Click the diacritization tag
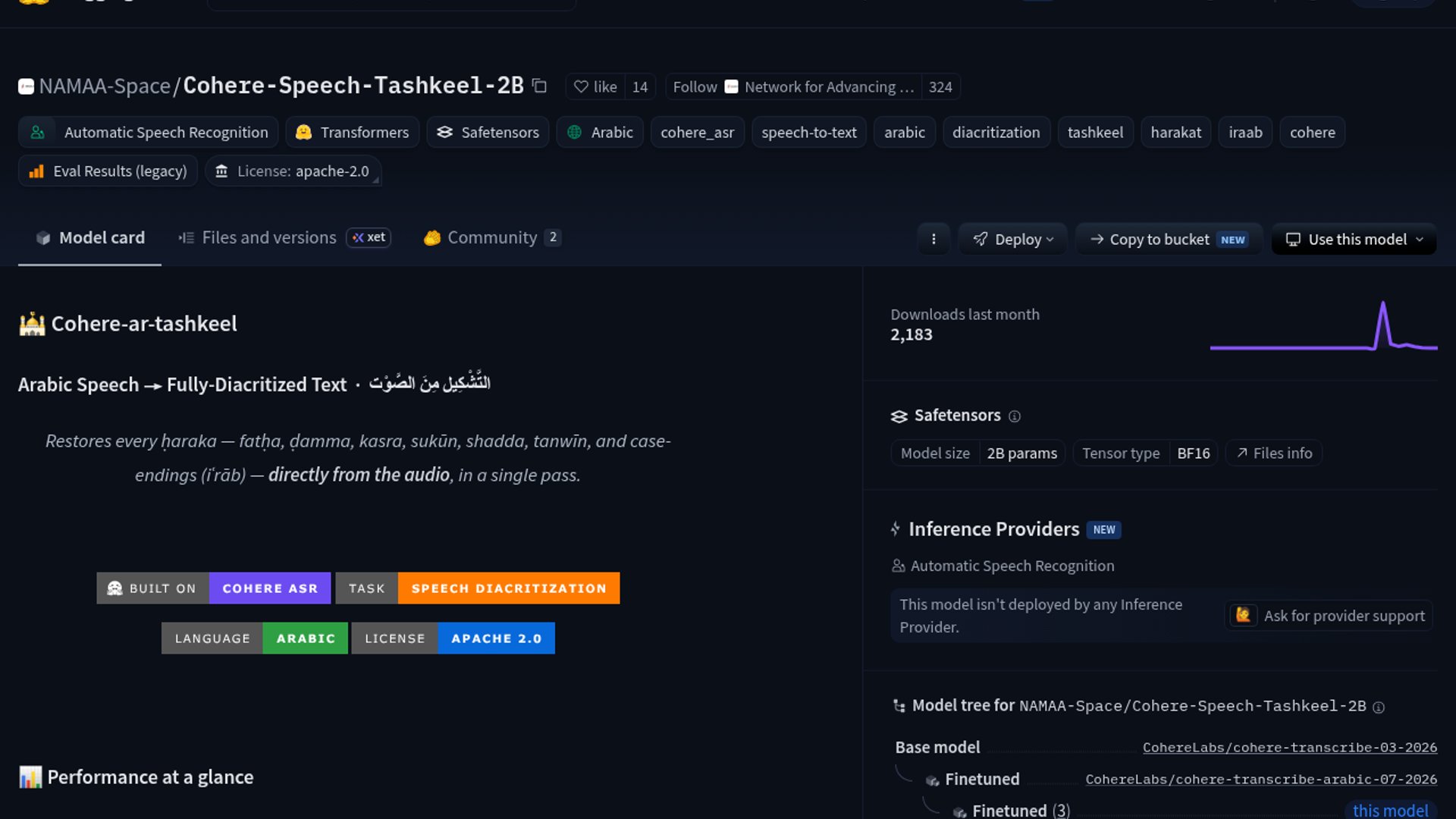 point(996,132)
